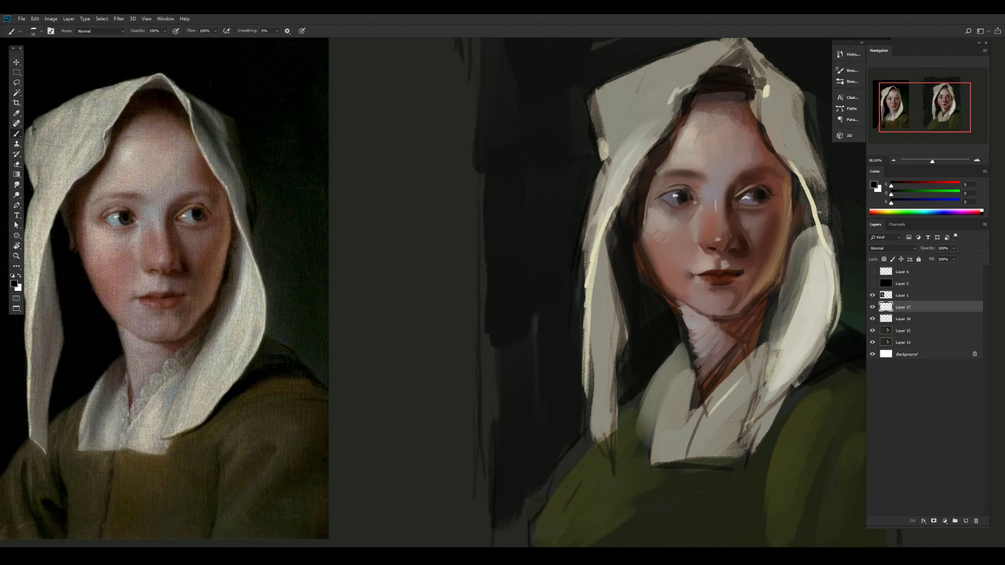Open the File menu
1005x565 pixels.
coord(21,19)
